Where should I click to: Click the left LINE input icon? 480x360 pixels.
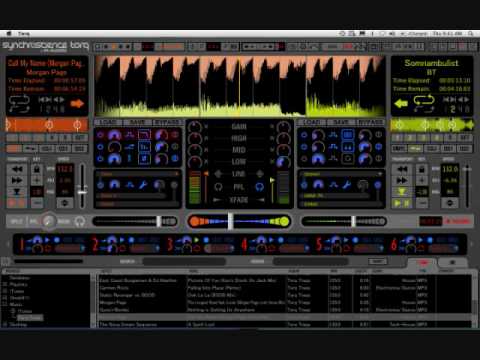pos(218,174)
